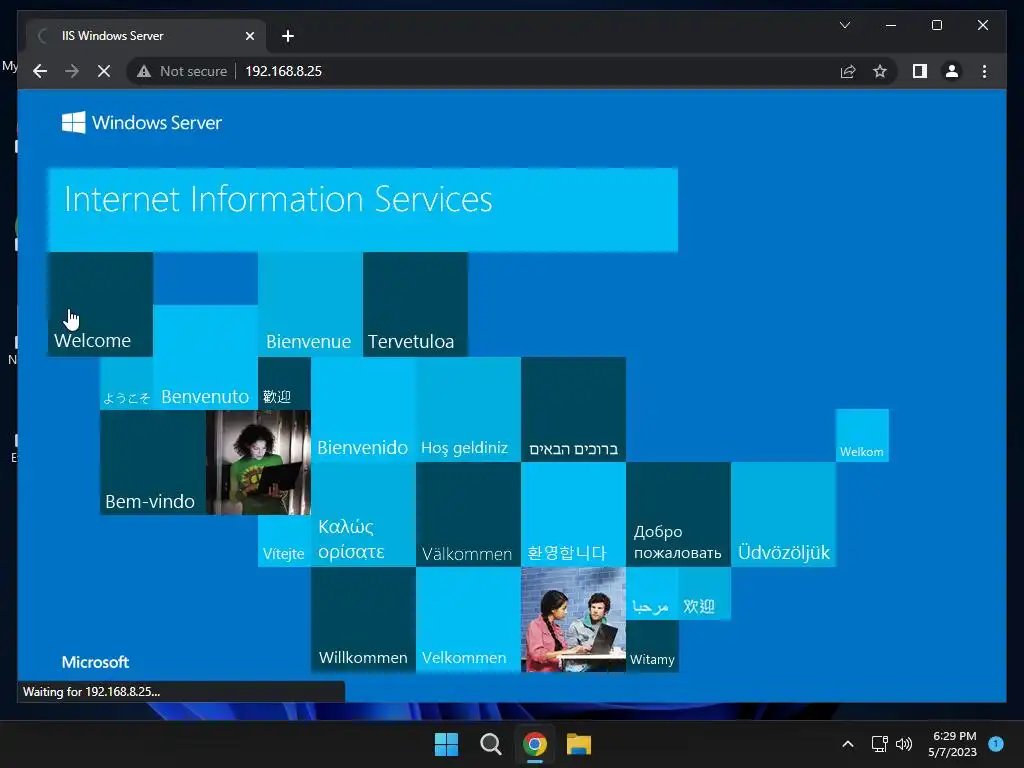1024x768 pixels.
Task: Open the notification badge icon
Action: [x=996, y=743]
